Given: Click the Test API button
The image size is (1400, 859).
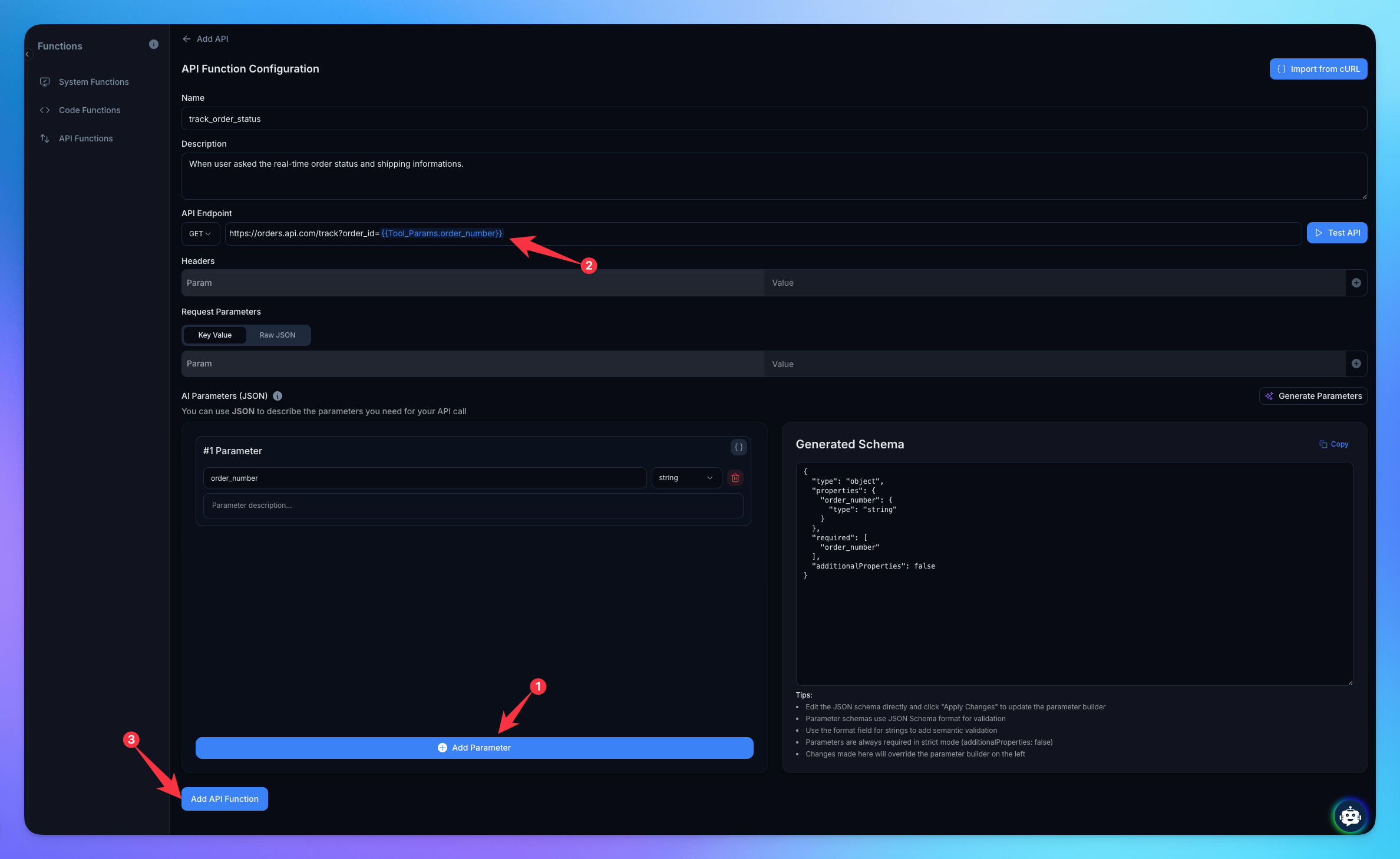Looking at the screenshot, I should 1337,233.
